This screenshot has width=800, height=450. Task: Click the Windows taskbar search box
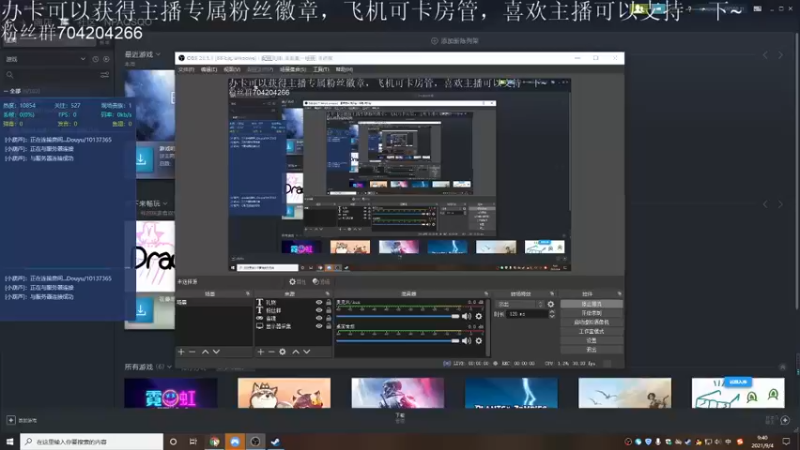(x=92, y=442)
